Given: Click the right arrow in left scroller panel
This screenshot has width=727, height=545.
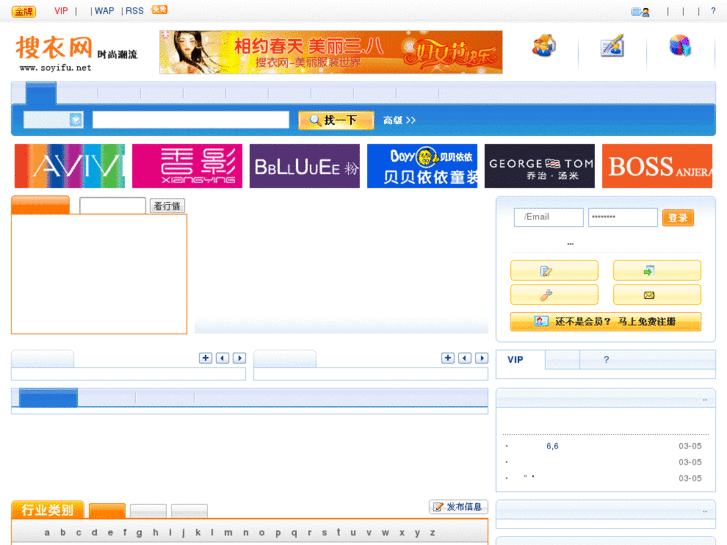Looking at the screenshot, I should point(240,358).
